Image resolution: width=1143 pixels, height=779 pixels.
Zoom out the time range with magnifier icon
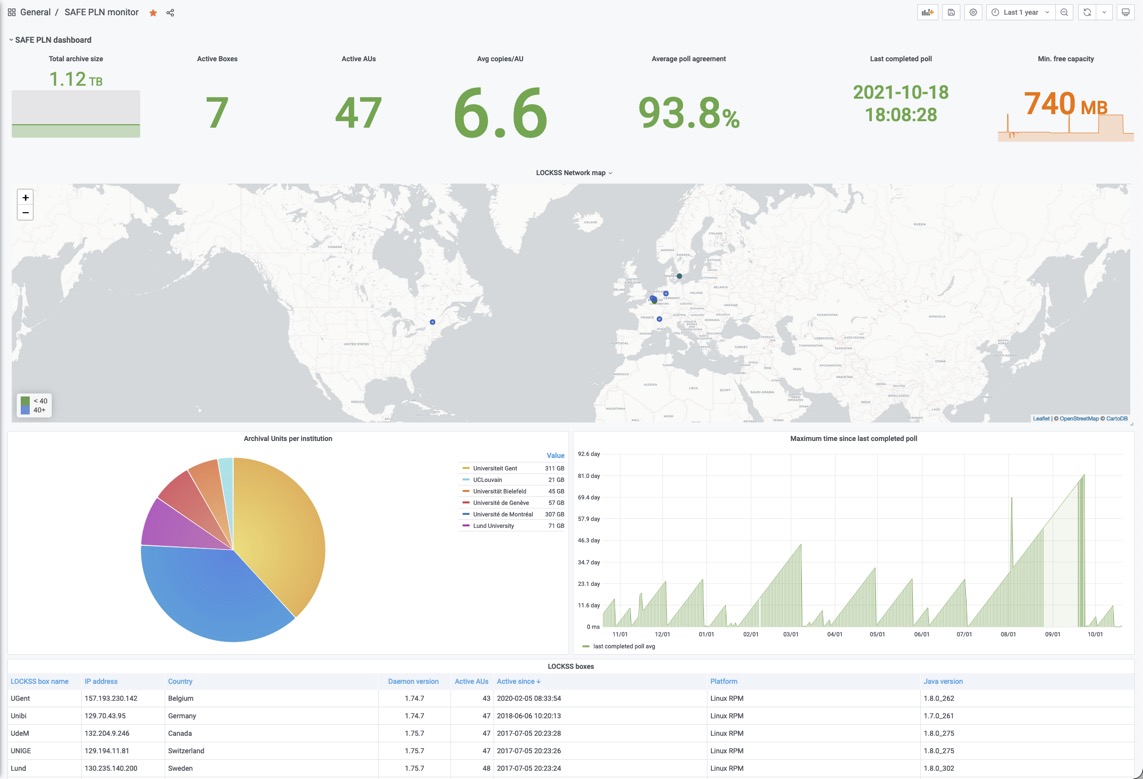click(x=1064, y=12)
